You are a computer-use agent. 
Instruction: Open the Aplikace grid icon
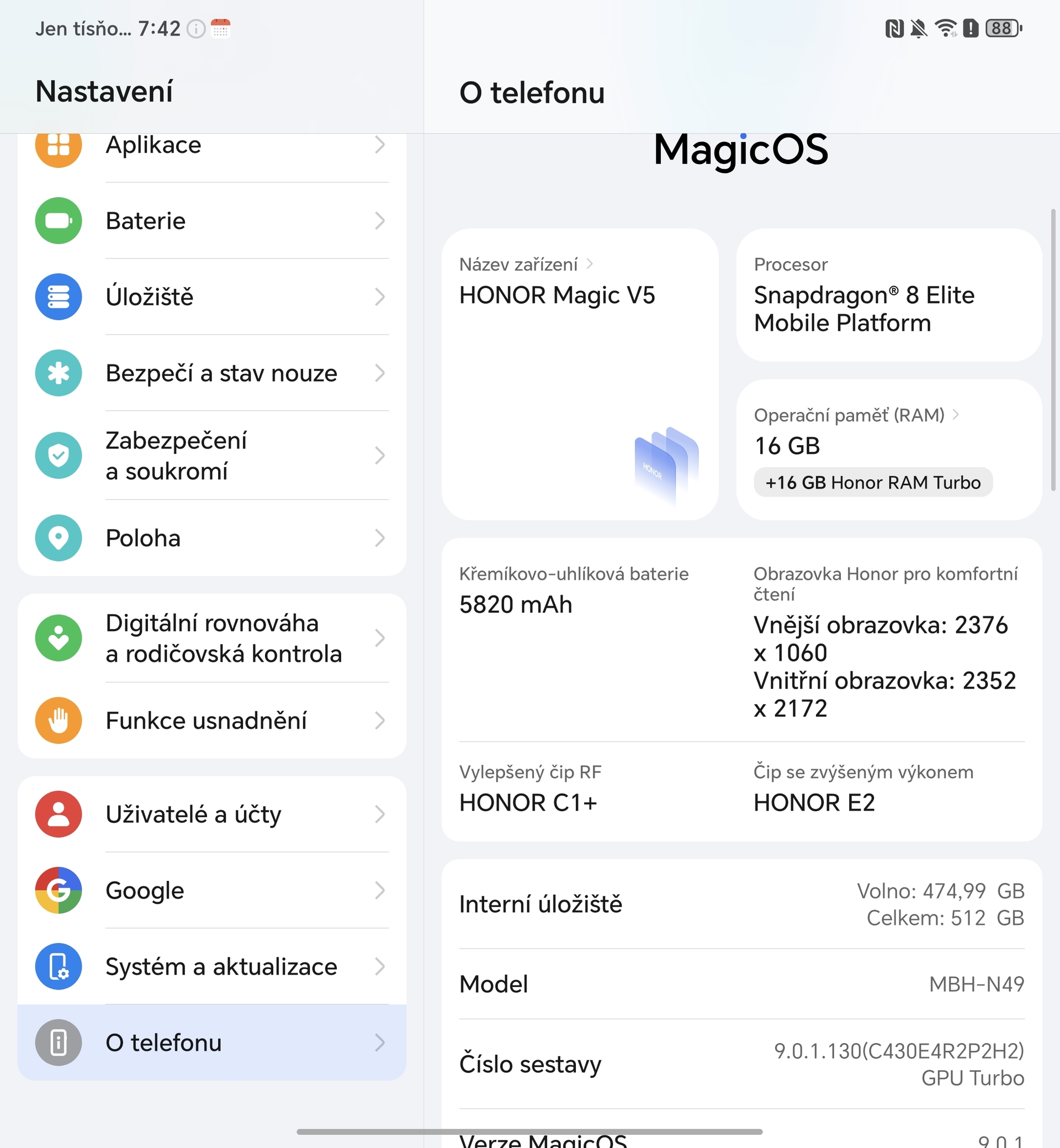point(58,148)
